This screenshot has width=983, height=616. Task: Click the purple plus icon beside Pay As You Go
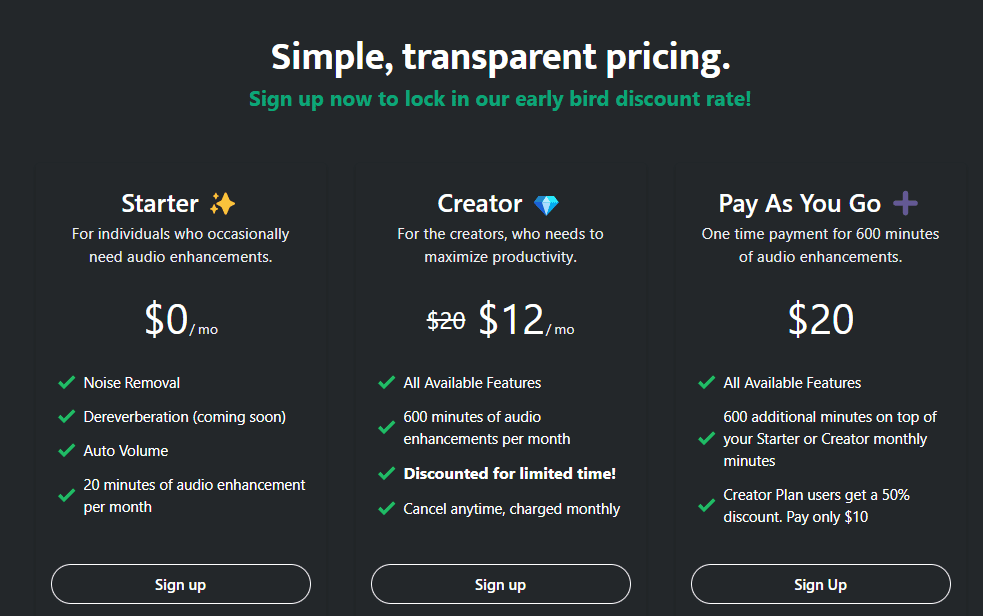point(905,203)
